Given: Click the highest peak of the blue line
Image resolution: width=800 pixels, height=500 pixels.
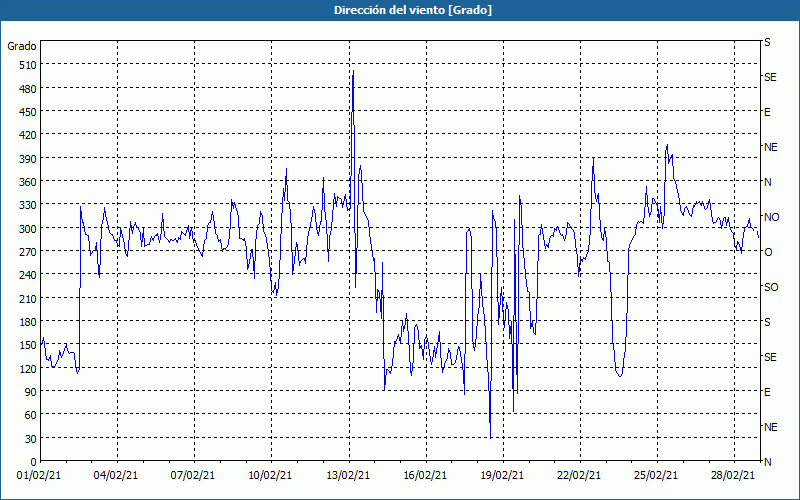Looking at the screenshot, I should point(353,71).
